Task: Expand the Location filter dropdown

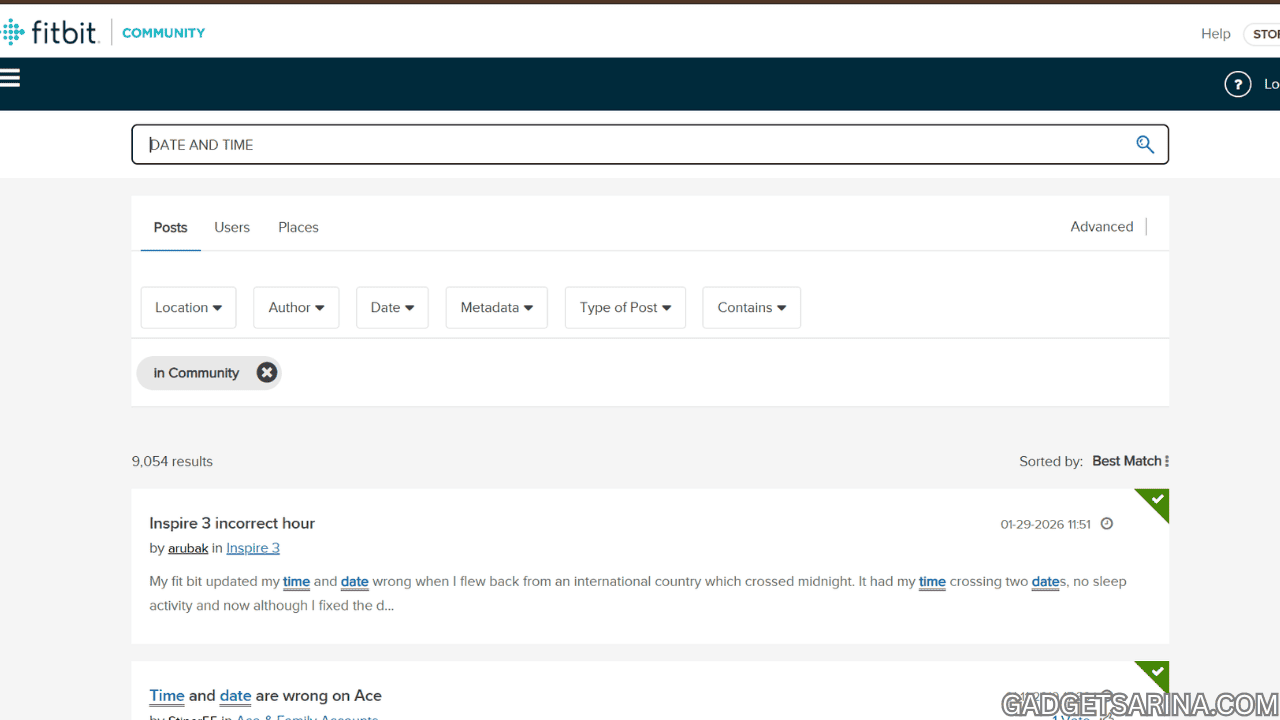Action: point(188,308)
